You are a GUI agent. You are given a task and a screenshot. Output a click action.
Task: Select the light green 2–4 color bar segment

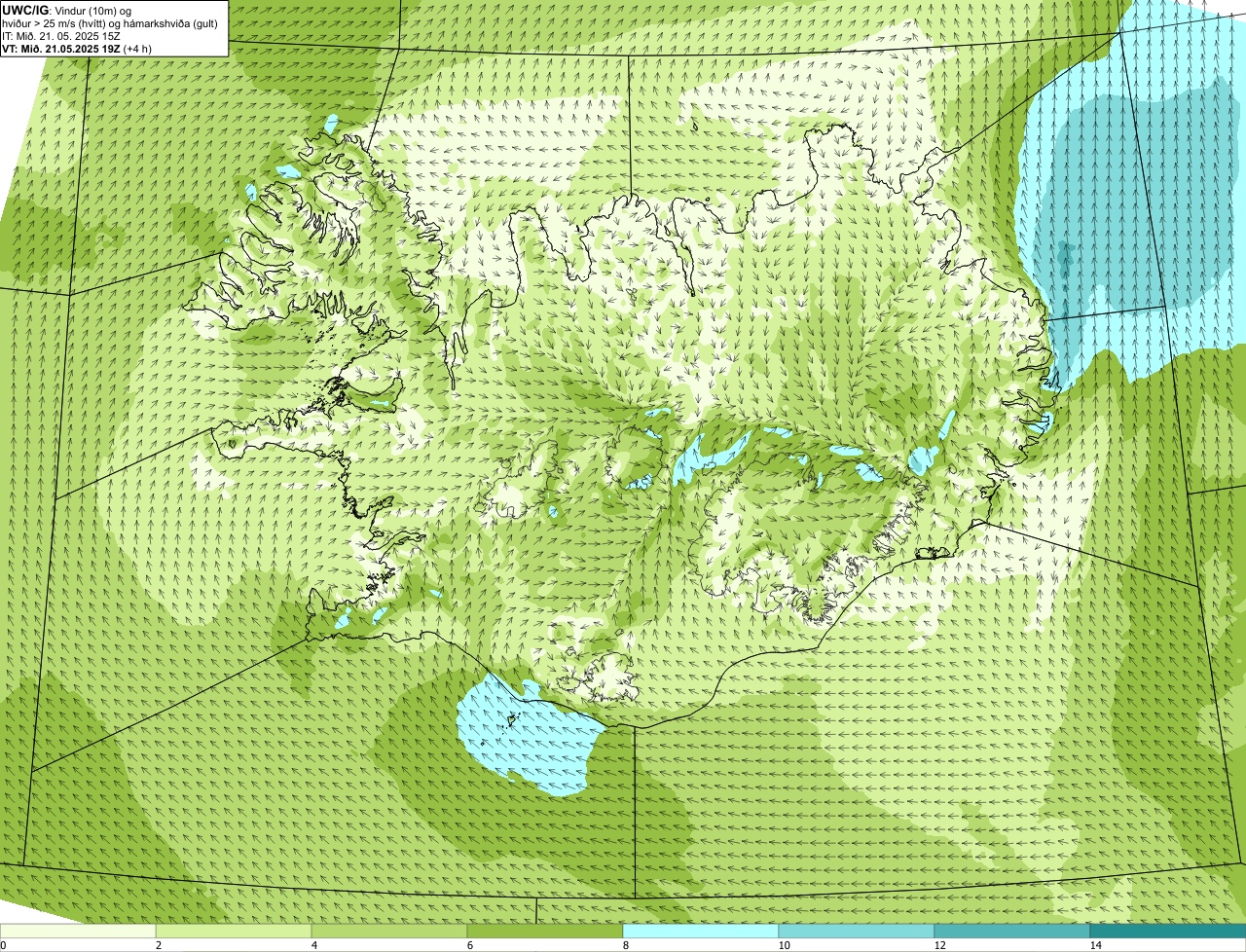[234, 931]
